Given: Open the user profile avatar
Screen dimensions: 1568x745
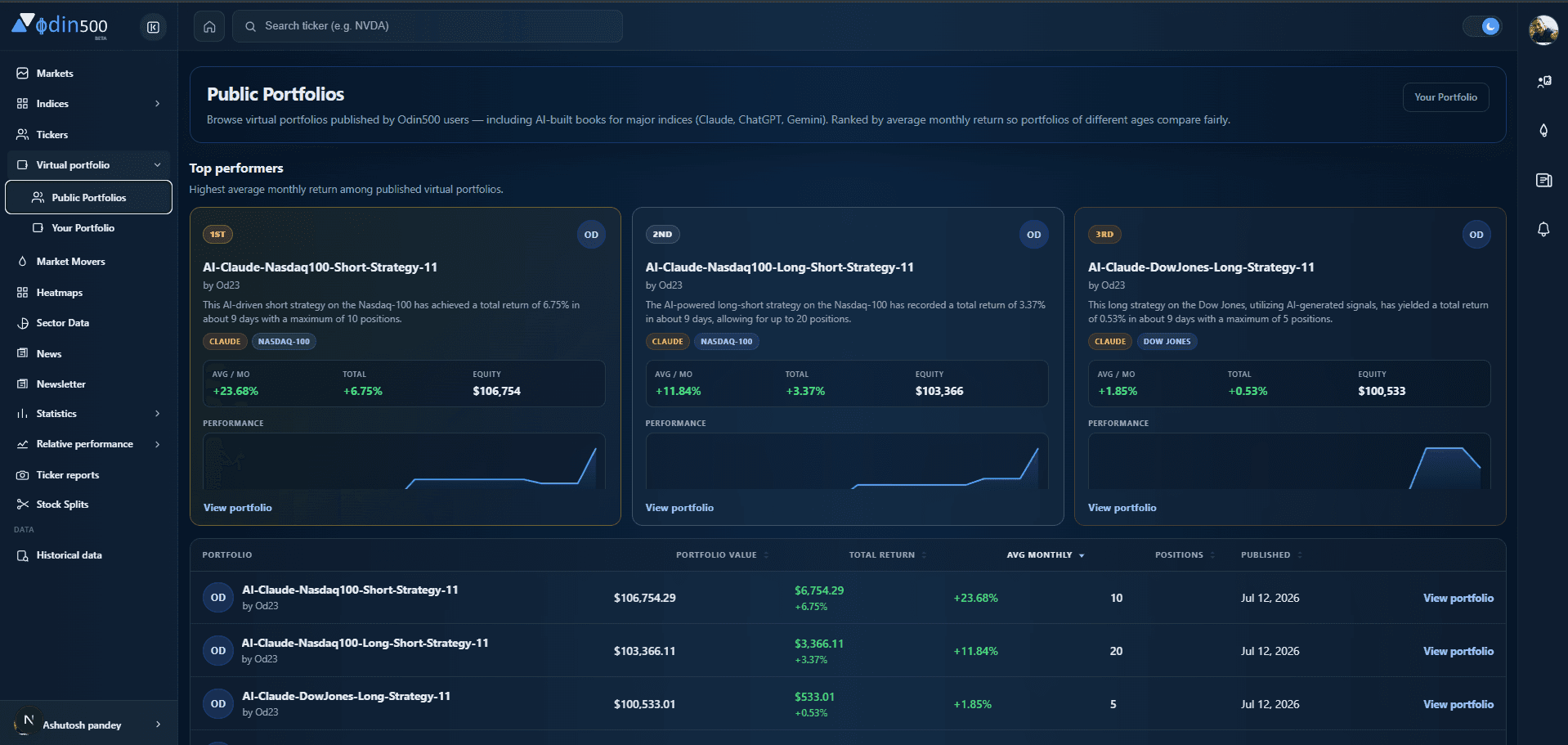Looking at the screenshot, I should [1543, 29].
